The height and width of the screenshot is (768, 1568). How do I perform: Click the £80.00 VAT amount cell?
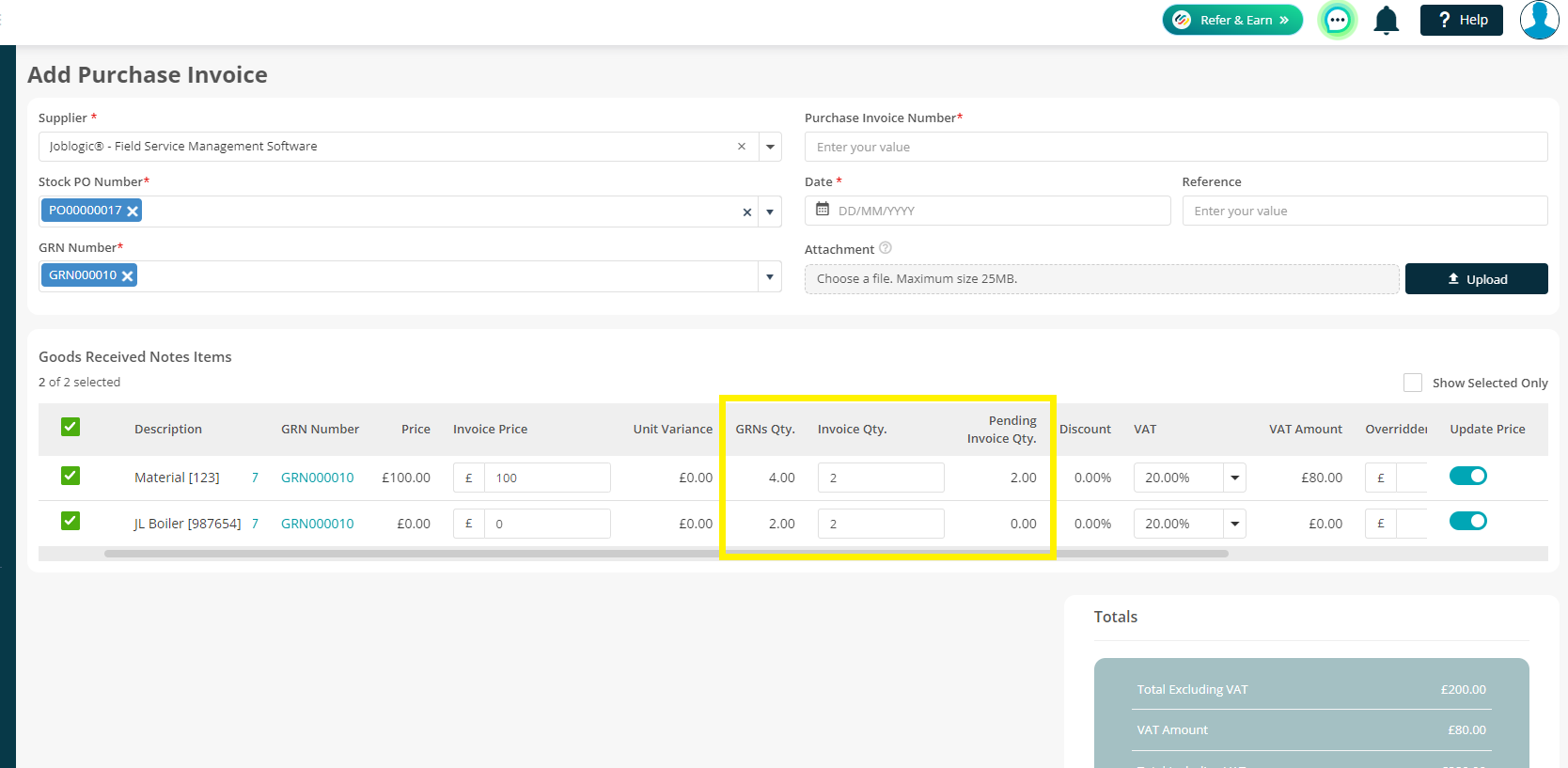click(x=1322, y=478)
